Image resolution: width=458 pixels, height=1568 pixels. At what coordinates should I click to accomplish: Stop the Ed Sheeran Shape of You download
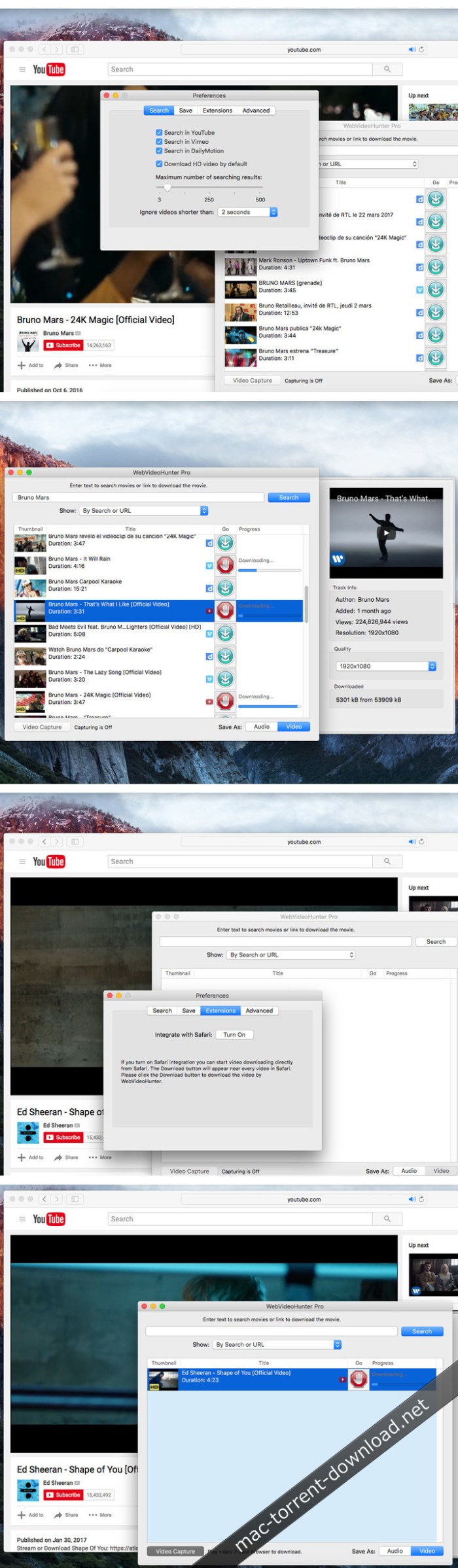point(359,1379)
